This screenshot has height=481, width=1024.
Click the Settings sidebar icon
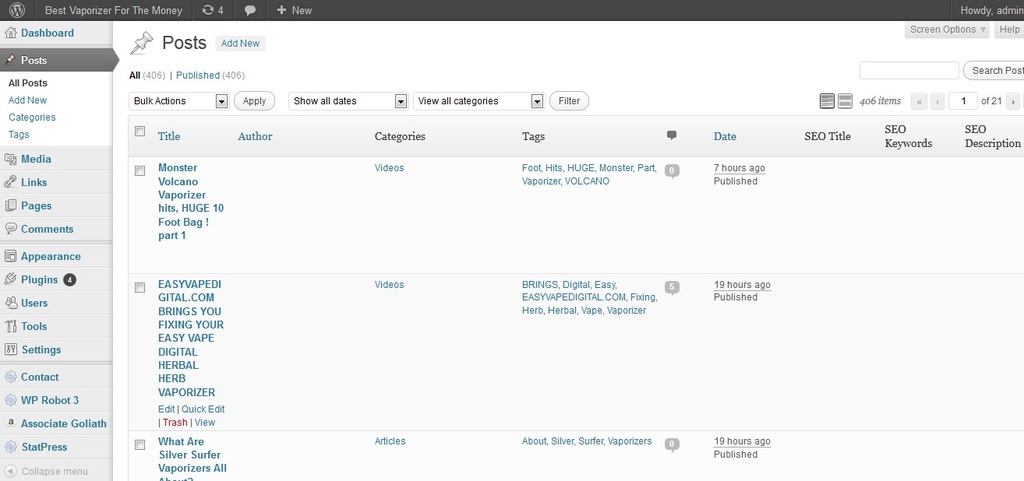tap(10, 350)
